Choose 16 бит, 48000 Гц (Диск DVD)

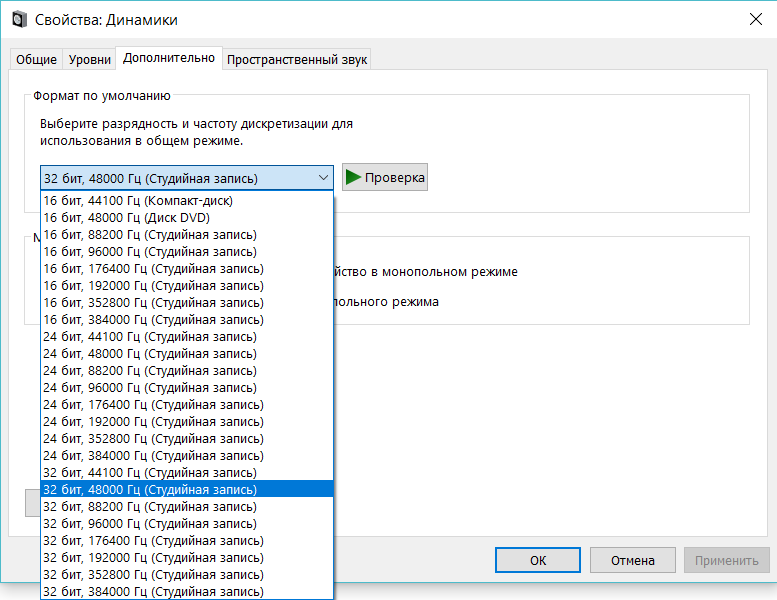(187, 218)
